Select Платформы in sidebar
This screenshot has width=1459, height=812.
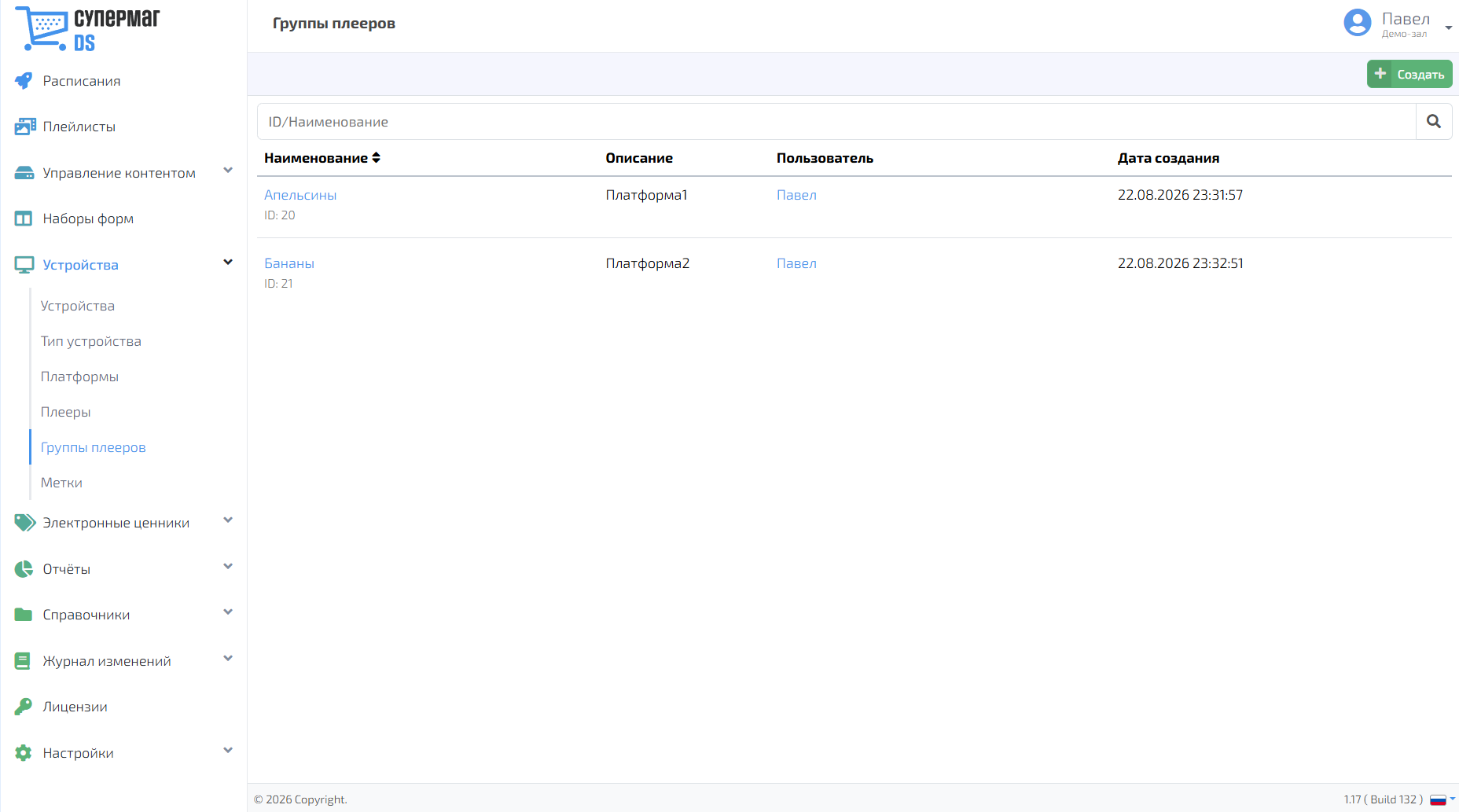[x=79, y=377]
